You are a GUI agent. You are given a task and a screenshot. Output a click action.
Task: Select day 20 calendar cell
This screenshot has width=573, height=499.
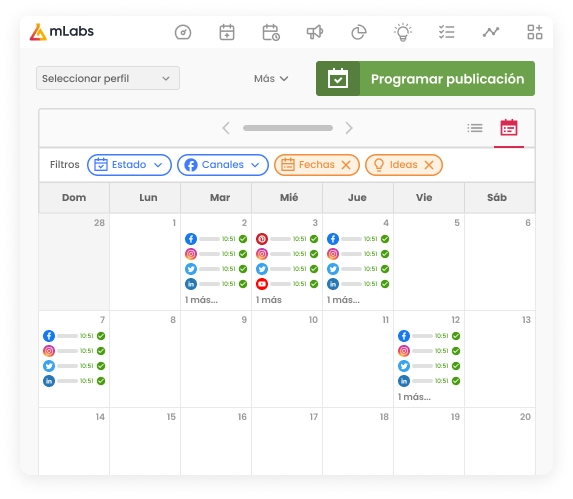tap(500, 441)
